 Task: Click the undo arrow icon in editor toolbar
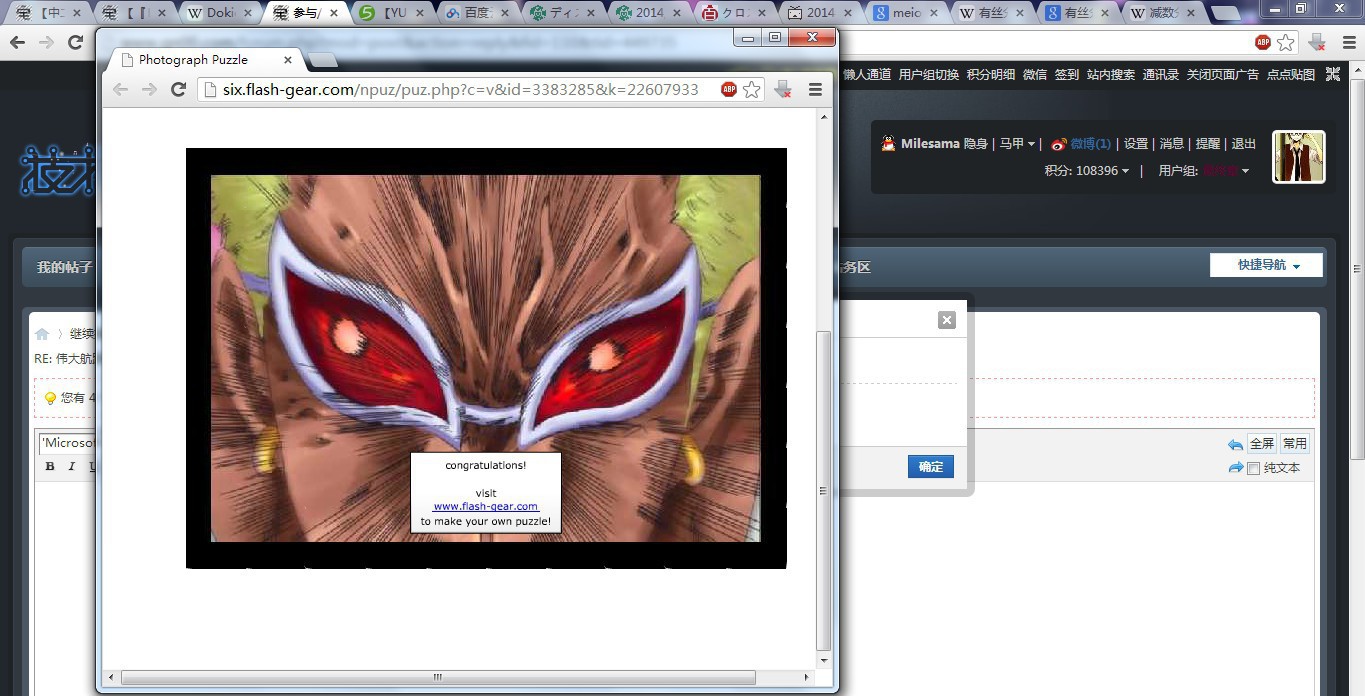coord(1235,444)
